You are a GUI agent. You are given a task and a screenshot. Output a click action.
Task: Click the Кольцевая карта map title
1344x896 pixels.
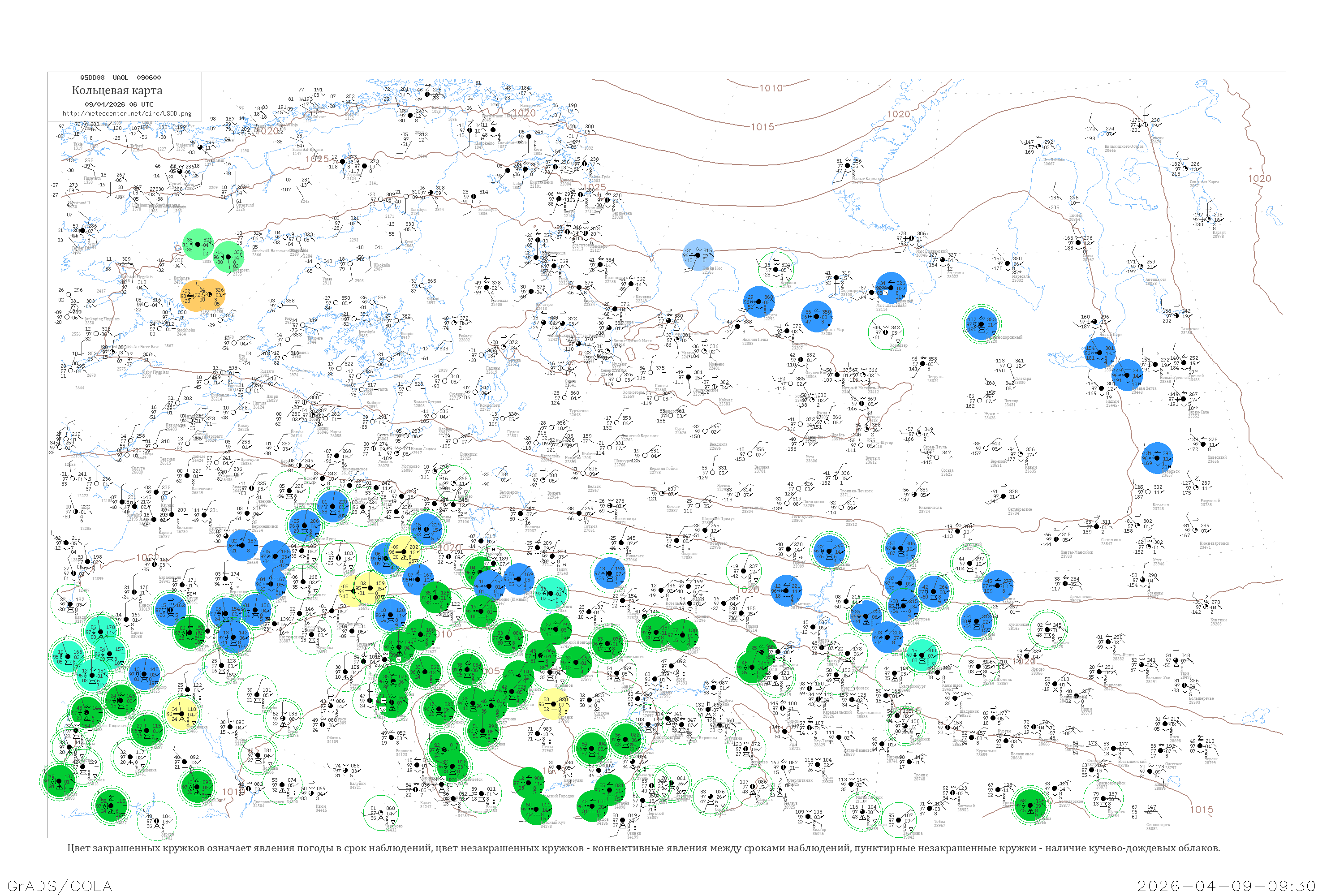[x=117, y=90]
